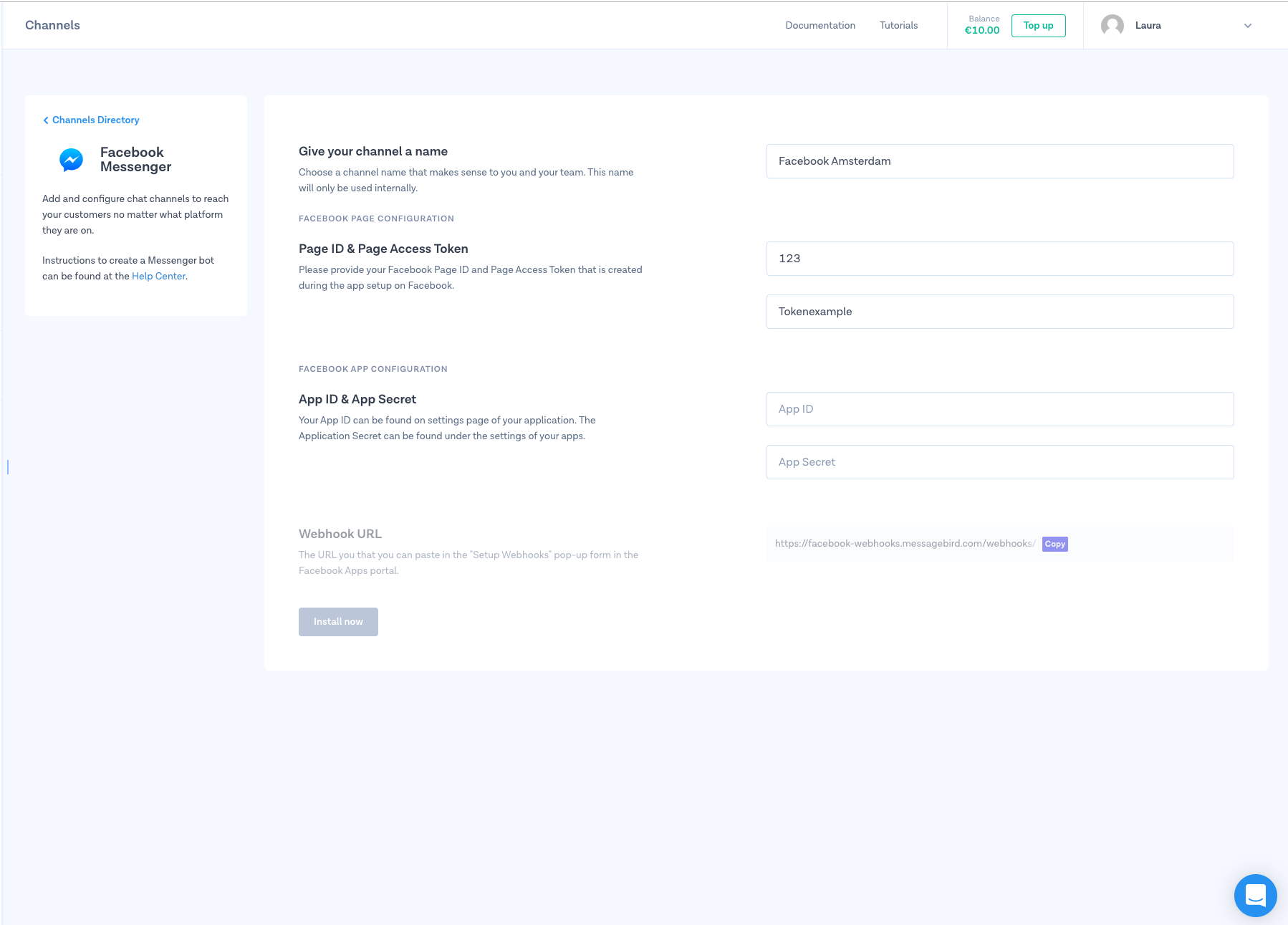Click the Top up button
This screenshot has width=1288, height=925.
(x=1038, y=26)
